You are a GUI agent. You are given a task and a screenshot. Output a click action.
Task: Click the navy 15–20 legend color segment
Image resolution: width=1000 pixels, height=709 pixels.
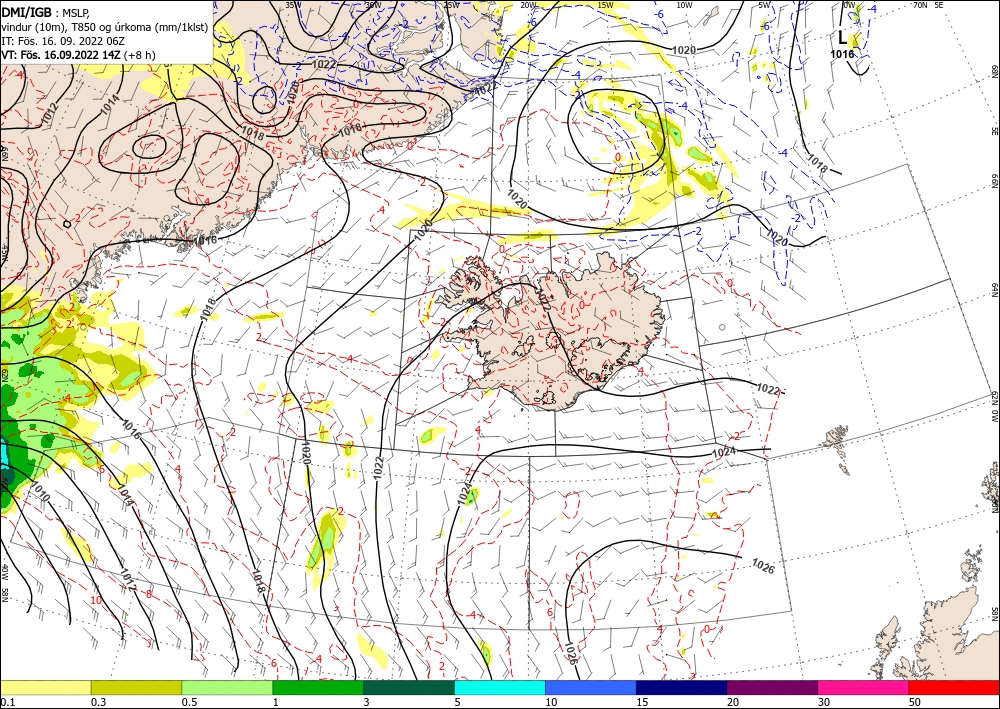[x=682, y=687]
